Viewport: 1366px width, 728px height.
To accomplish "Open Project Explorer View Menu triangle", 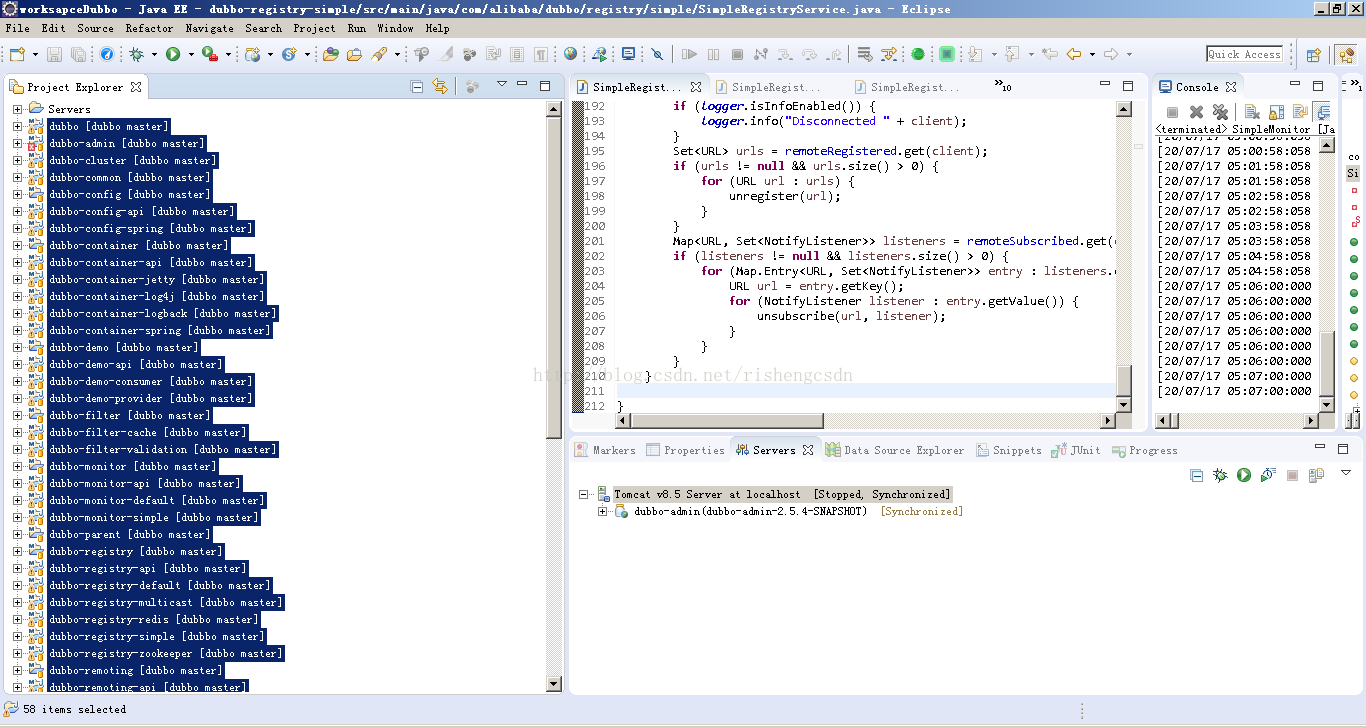I will (x=502, y=85).
